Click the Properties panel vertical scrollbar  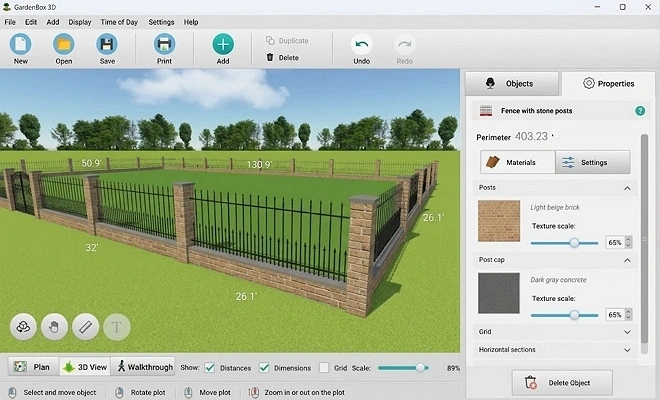pyautogui.click(x=644, y=238)
